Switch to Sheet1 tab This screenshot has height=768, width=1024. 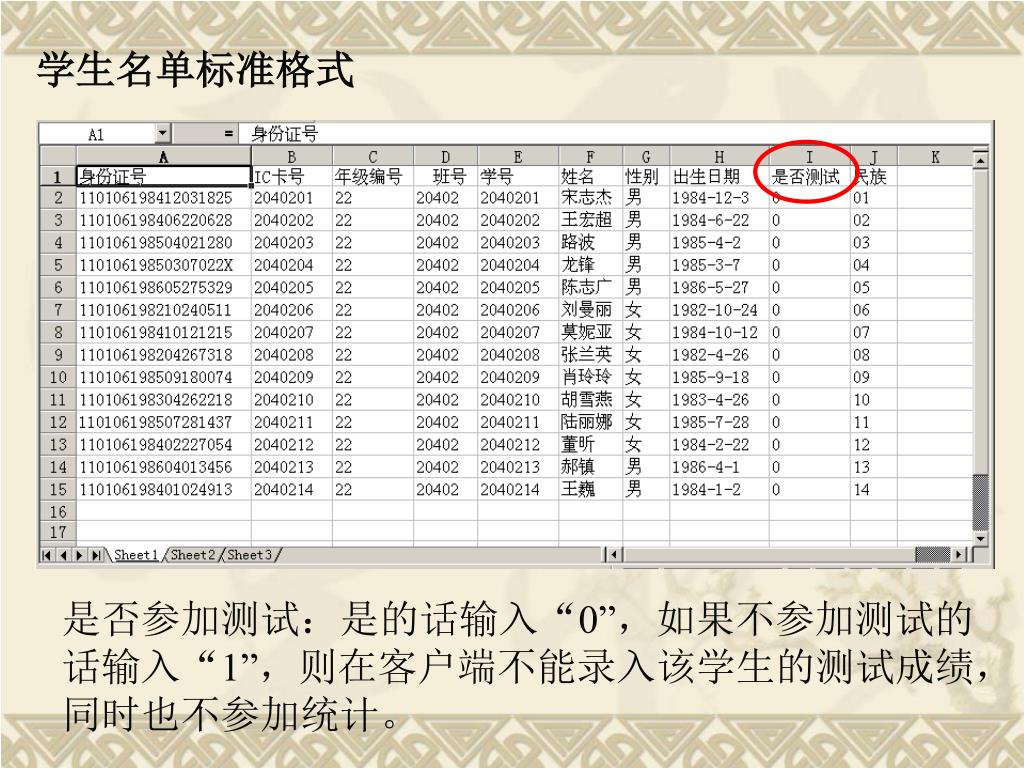coord(136,555)
